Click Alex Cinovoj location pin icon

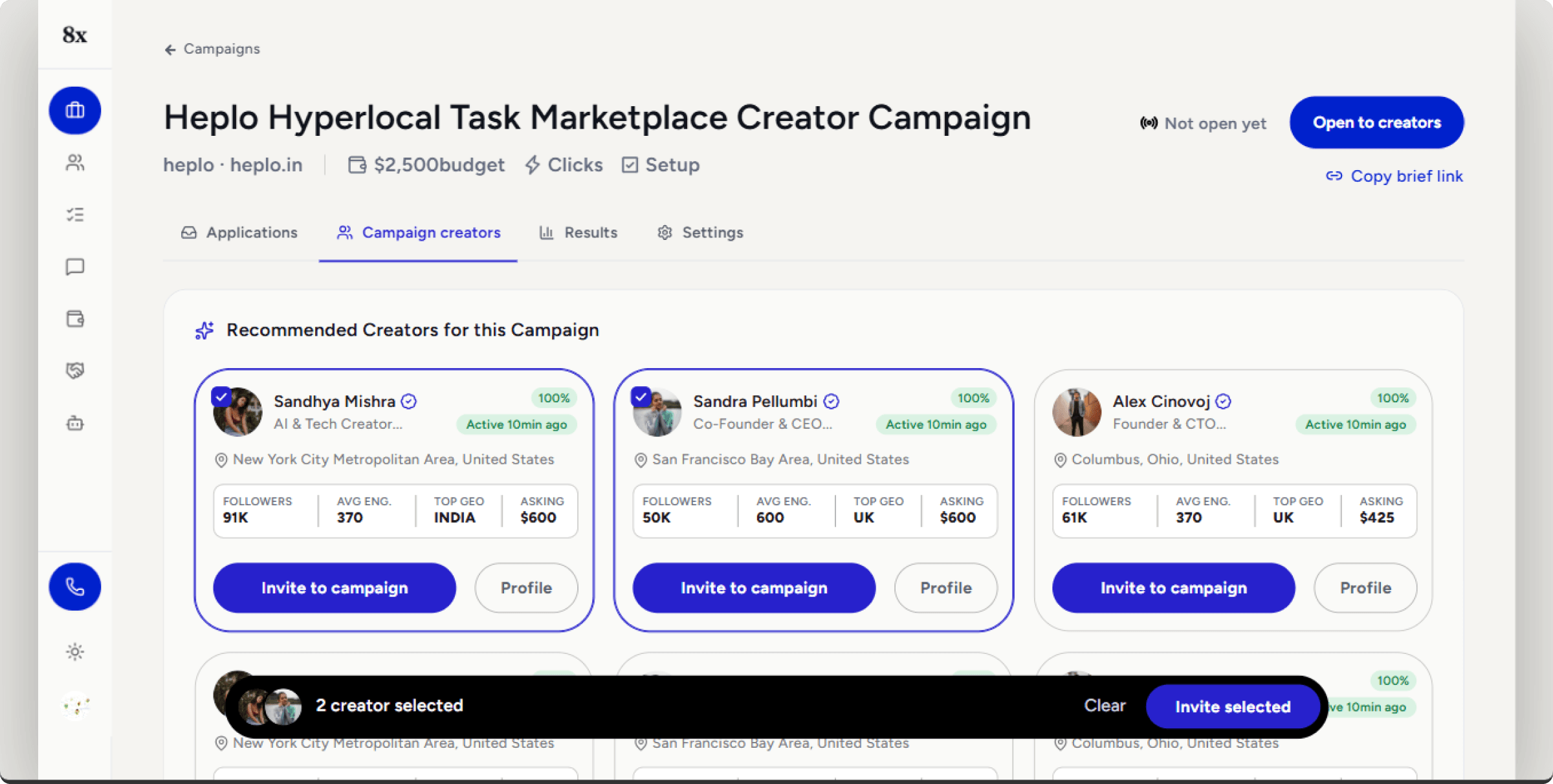(1060, 460)
